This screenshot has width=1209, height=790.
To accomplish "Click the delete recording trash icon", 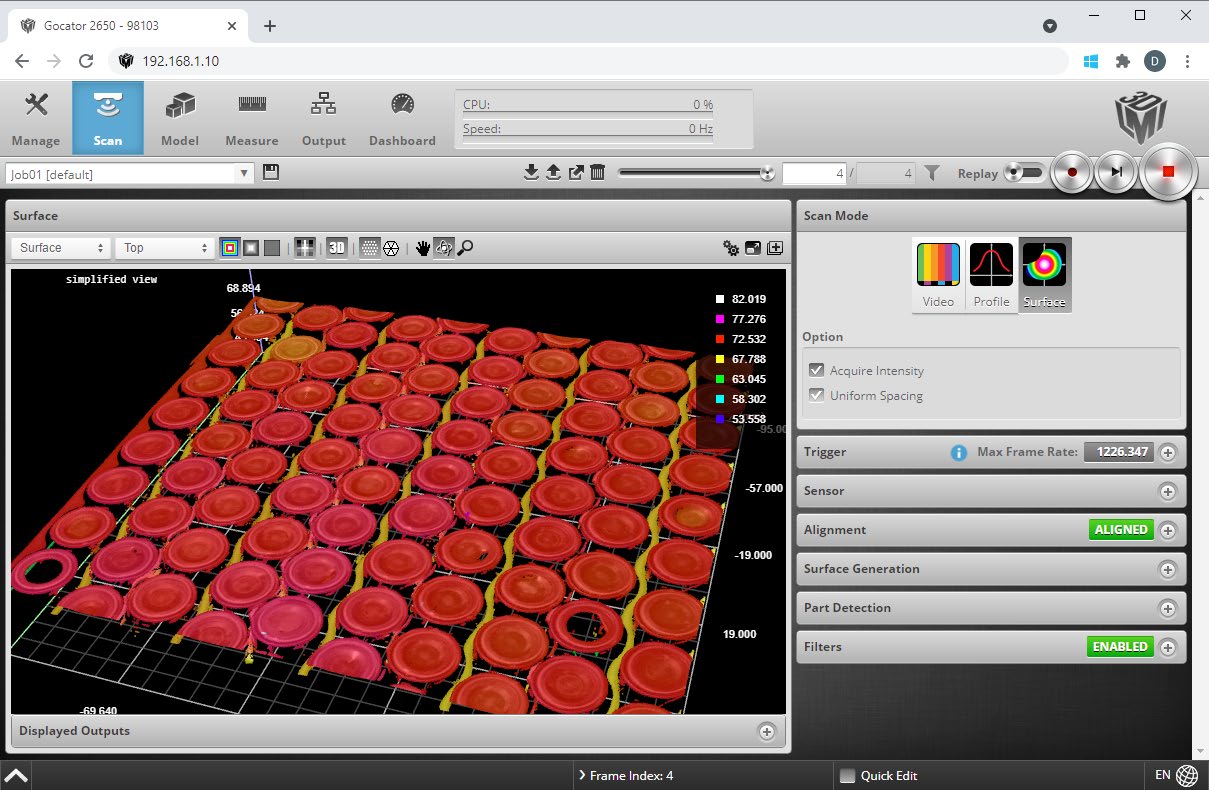I will point(598,173).
